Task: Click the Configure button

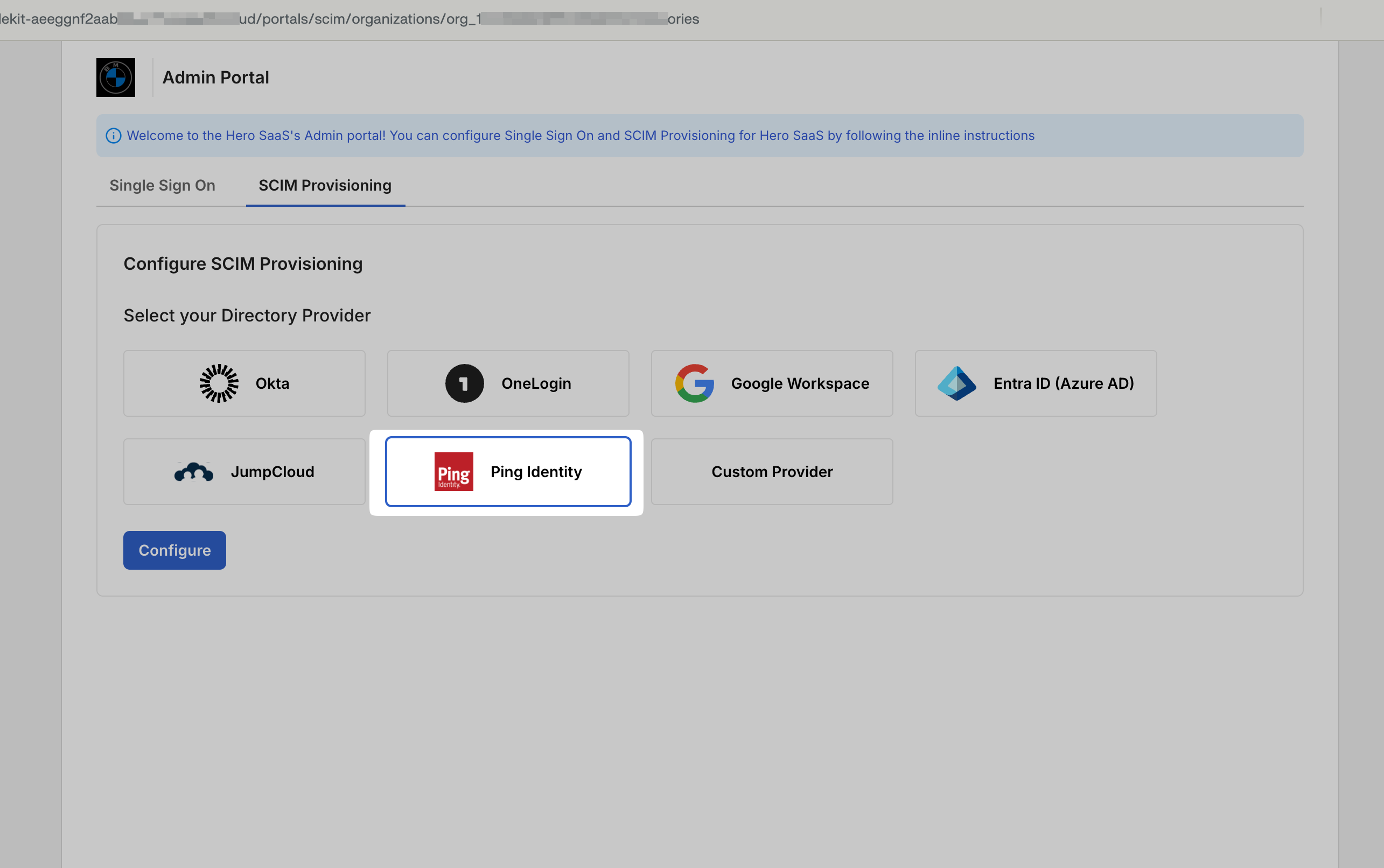Action: click(x=174, y=549)
